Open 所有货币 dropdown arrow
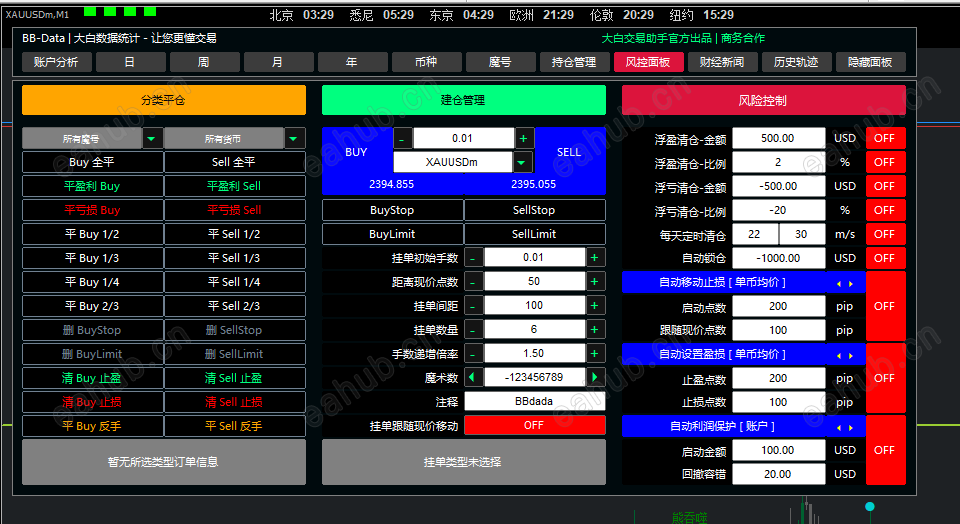 click(294, 138)
